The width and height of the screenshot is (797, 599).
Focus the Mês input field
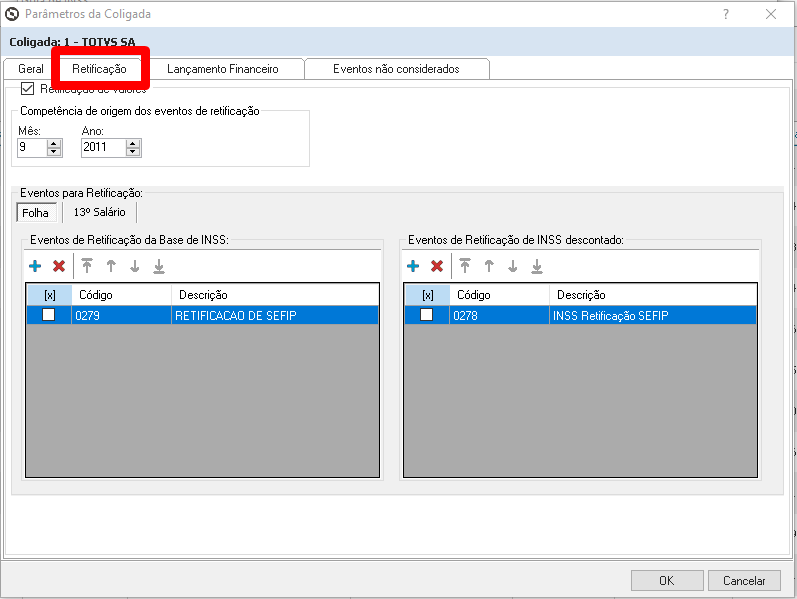pos(32,147)
